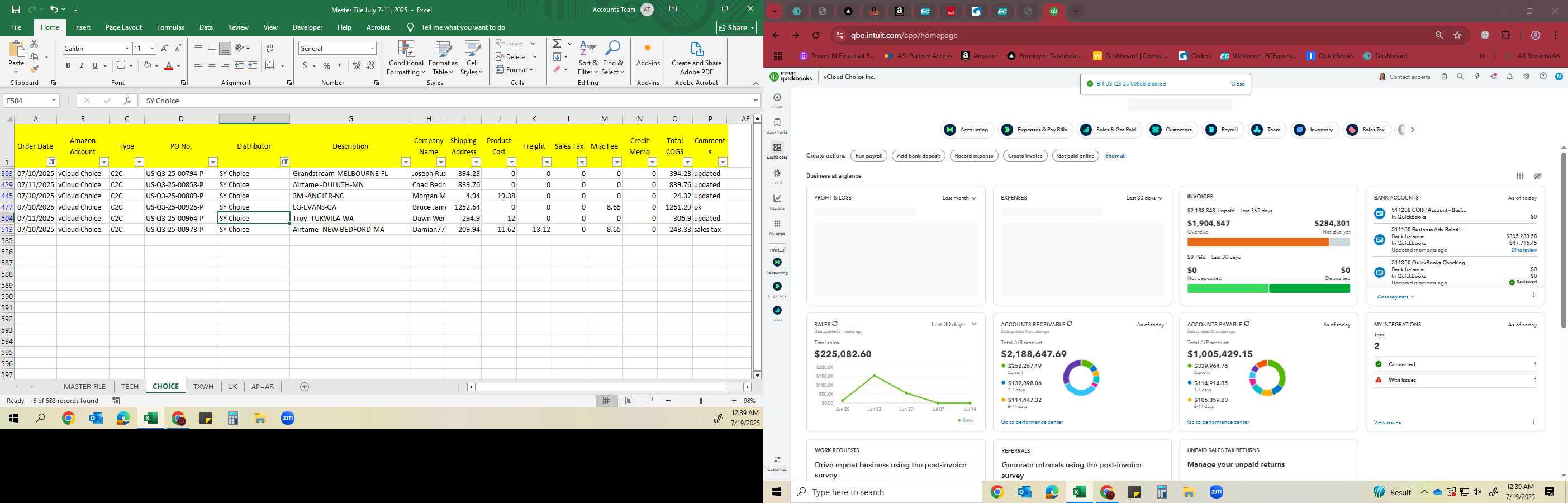The image size is (1568, 503).
Task: Click the red Font Color swatch
Action: point(169,65)
